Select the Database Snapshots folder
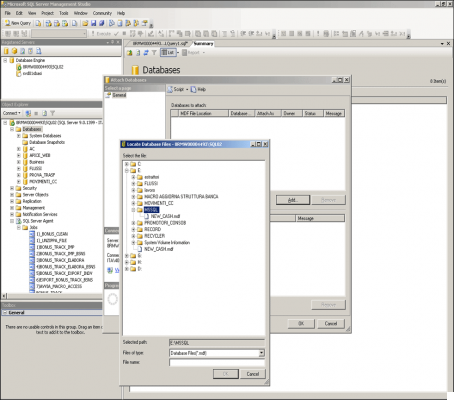 tap(47, 142)
